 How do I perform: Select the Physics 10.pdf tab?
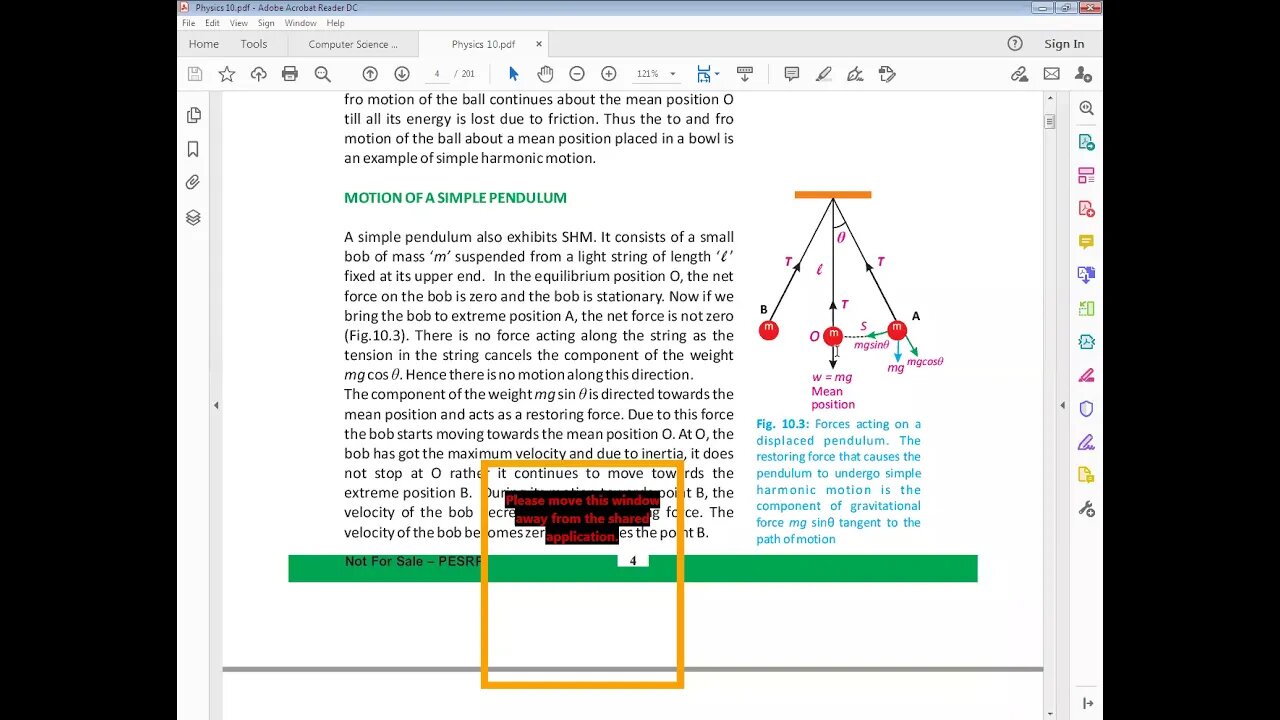click(483, 44)
